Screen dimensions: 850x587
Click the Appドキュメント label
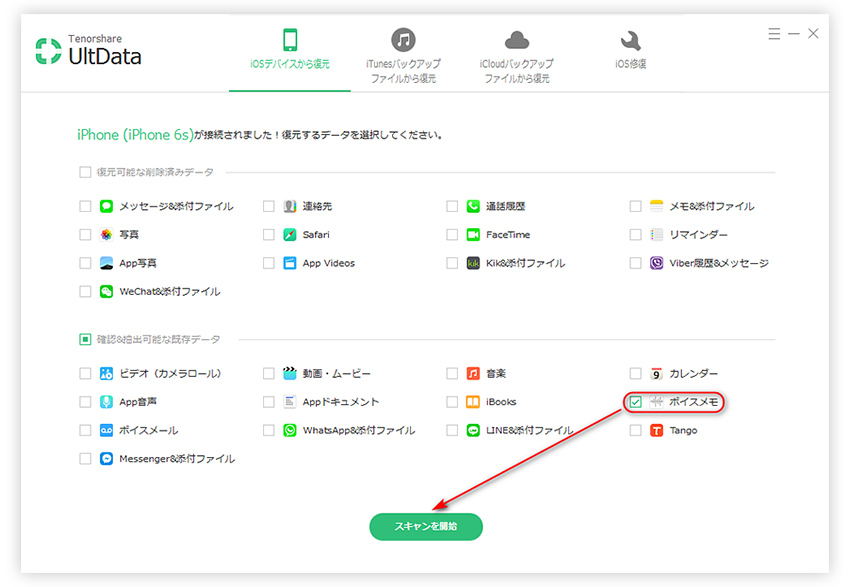tap(340, 402)
